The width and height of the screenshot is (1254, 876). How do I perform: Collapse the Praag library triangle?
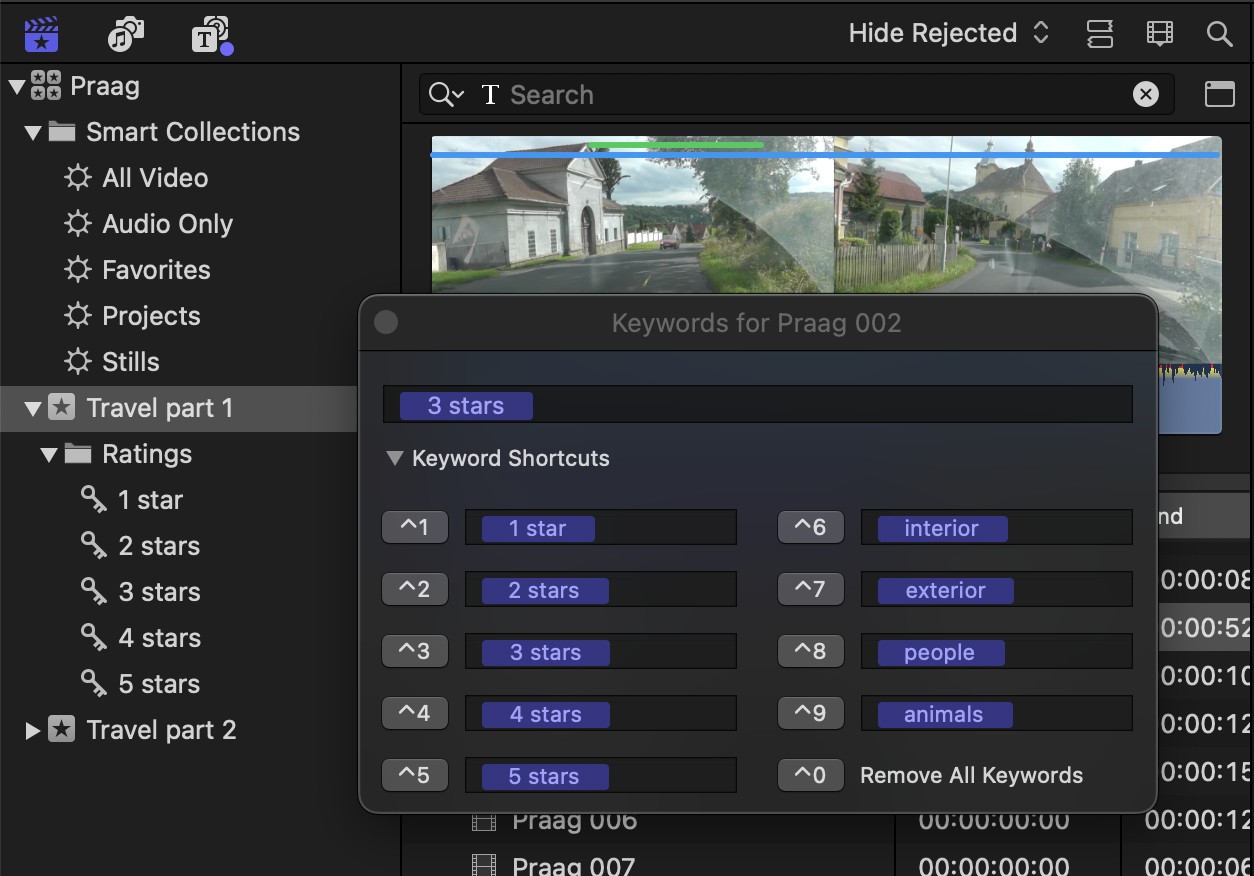tap(17, 86)
